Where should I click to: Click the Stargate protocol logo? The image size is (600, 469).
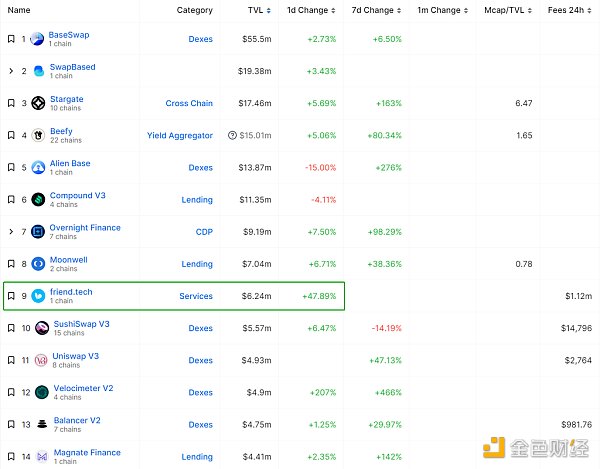[38, 103]
